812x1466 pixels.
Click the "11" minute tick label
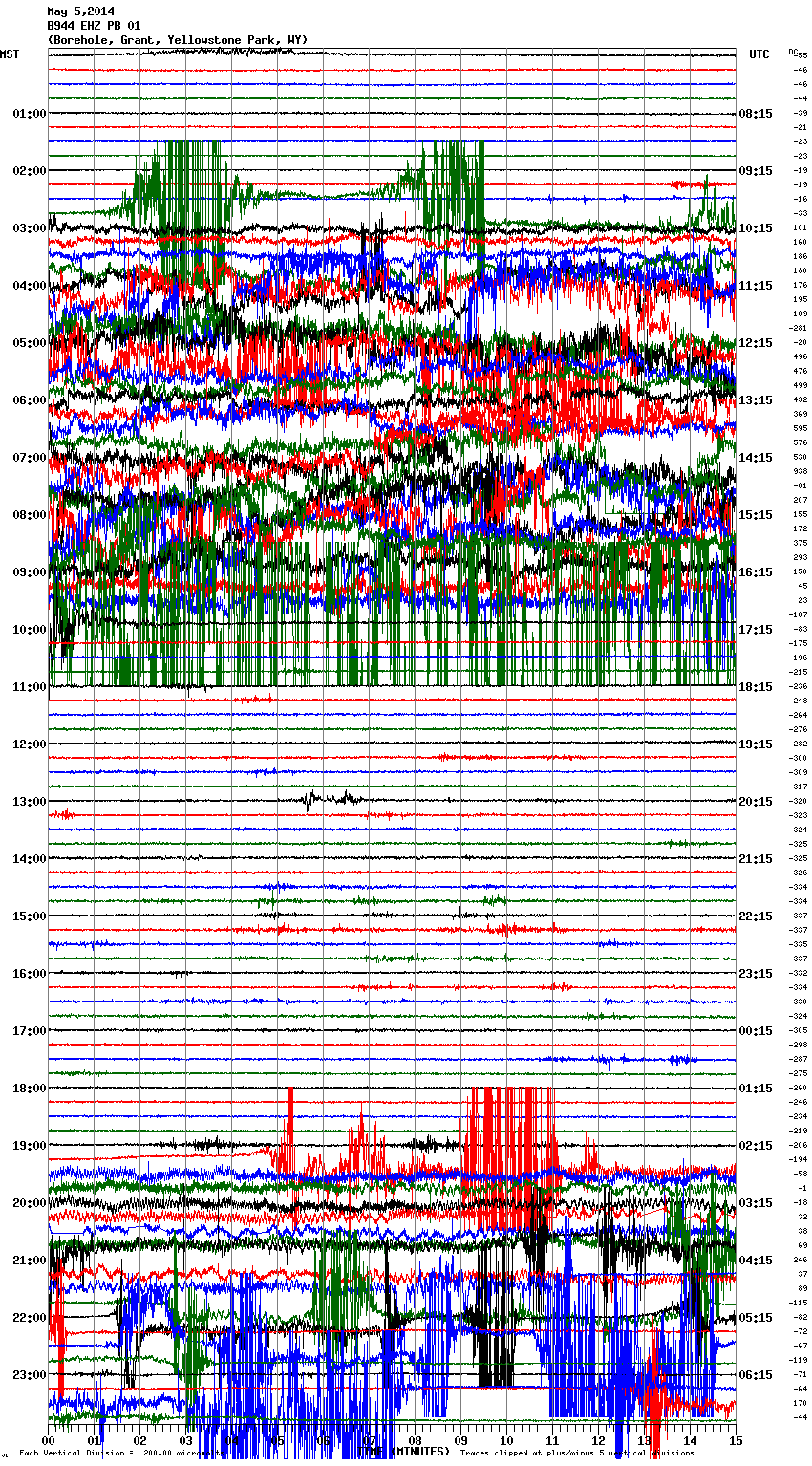coord(552,1440)
